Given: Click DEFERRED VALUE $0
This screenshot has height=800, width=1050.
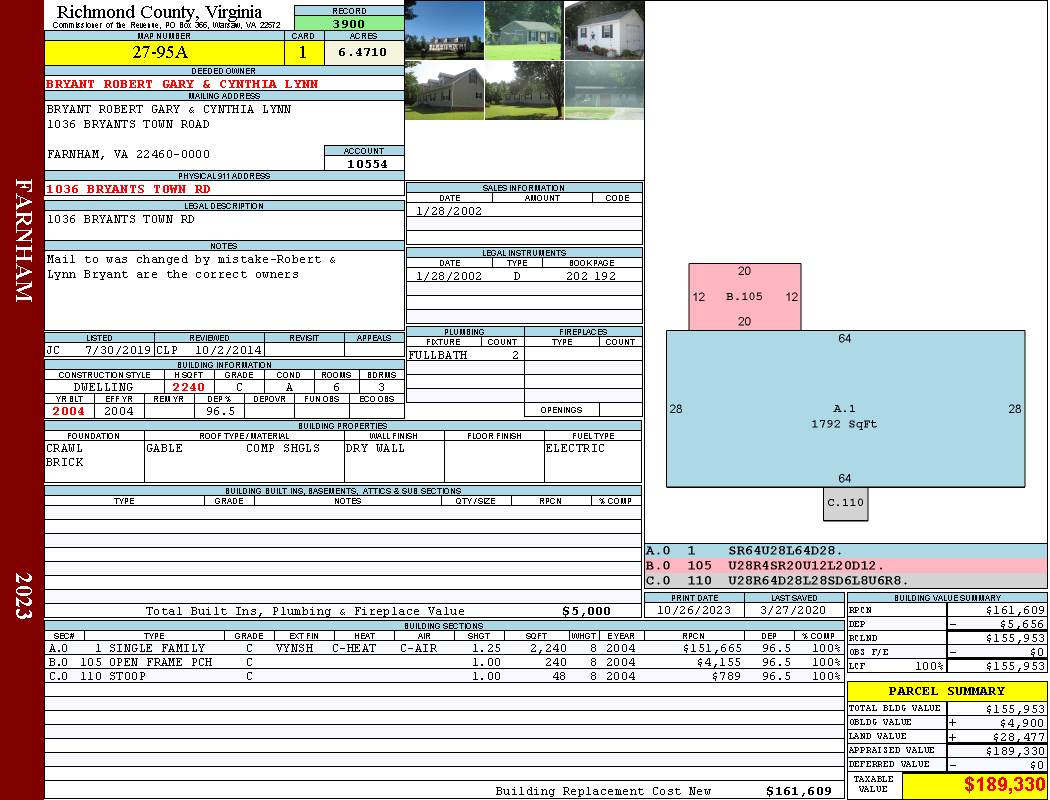Looking at the screenshot, I should pyautogui.click(x=1037, y=765).
